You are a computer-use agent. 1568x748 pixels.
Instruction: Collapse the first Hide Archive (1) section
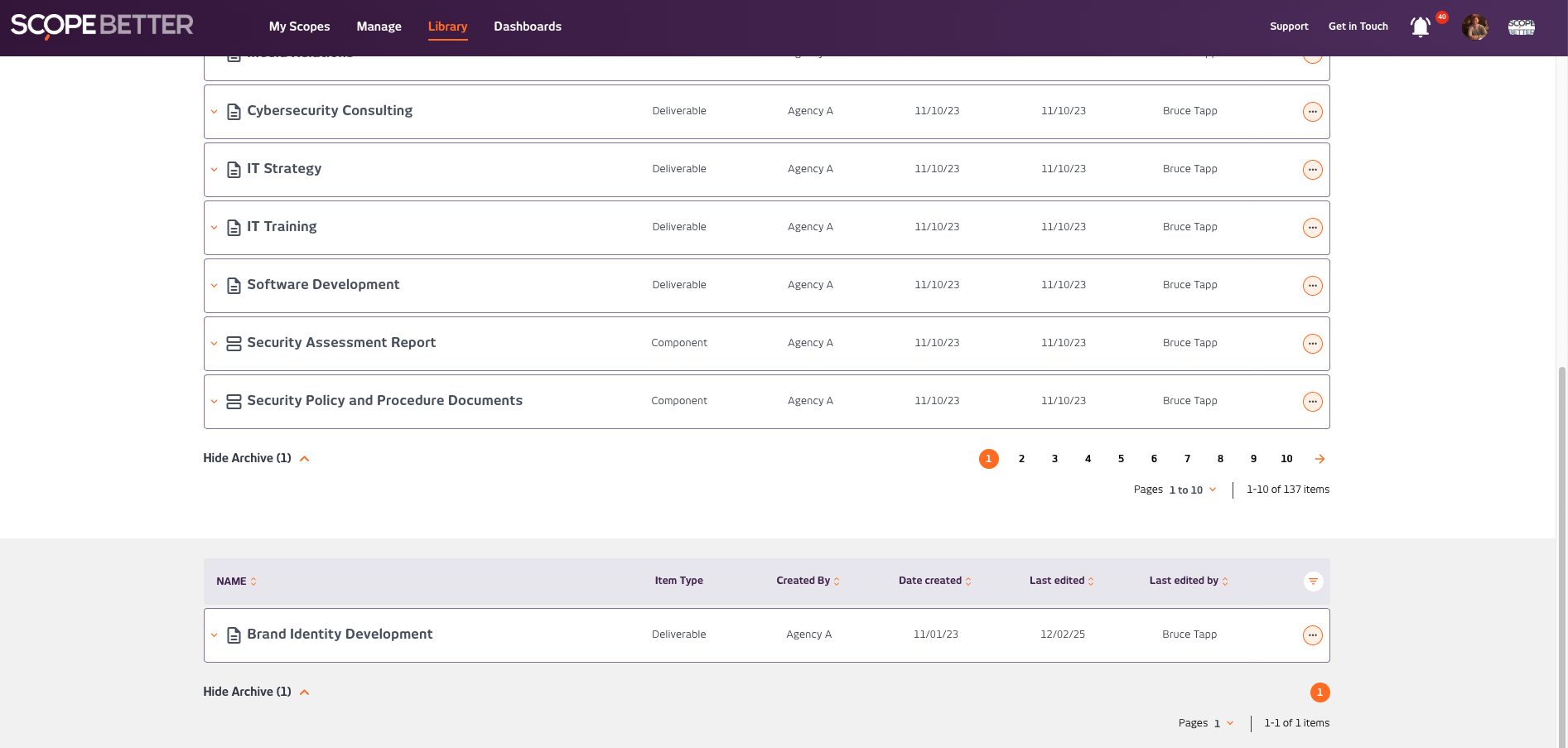click(x=256, y=459)
